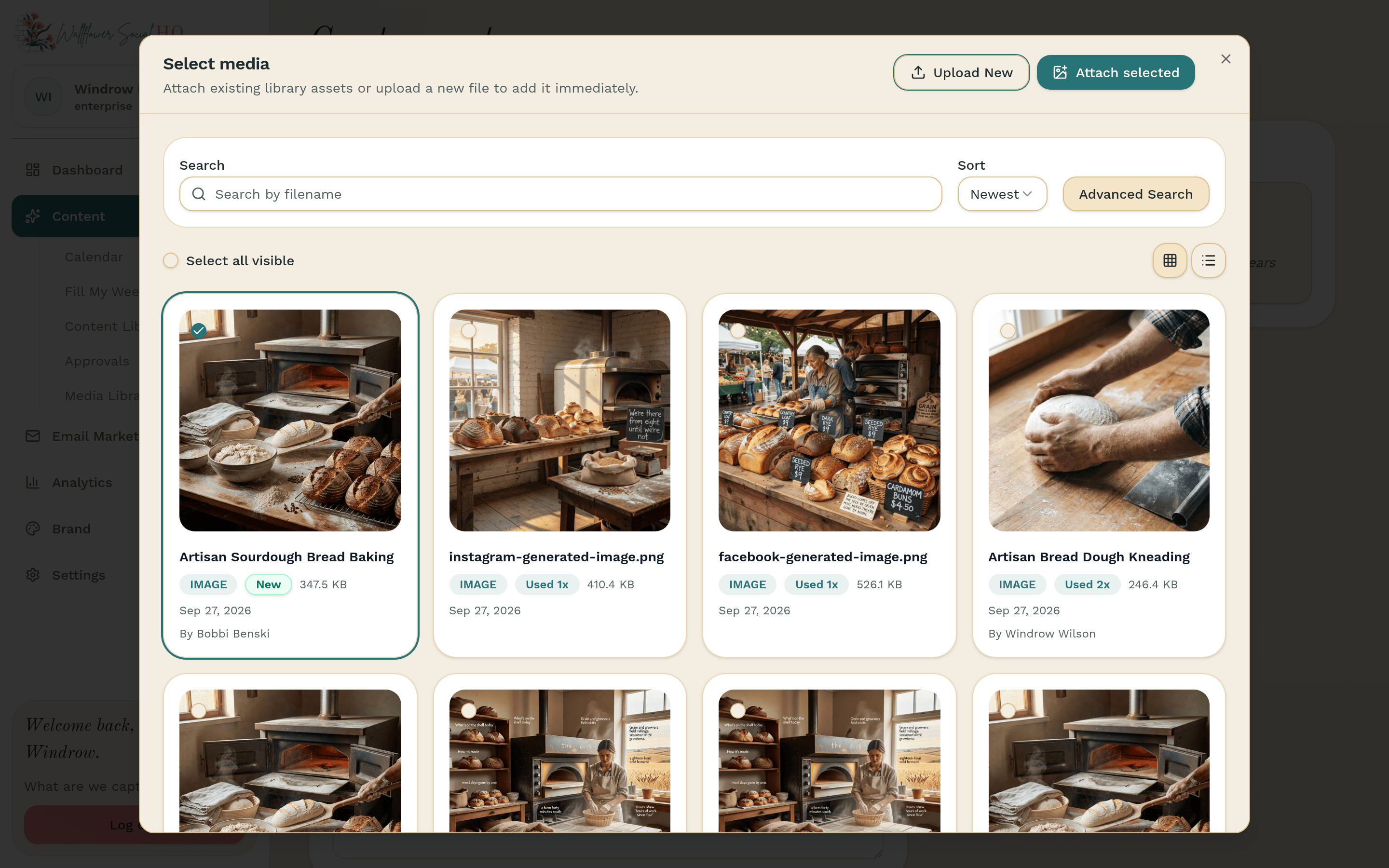Select instagram-generated-image.png checkbox
Screen dimensions: 1389x868
[468, 331]
